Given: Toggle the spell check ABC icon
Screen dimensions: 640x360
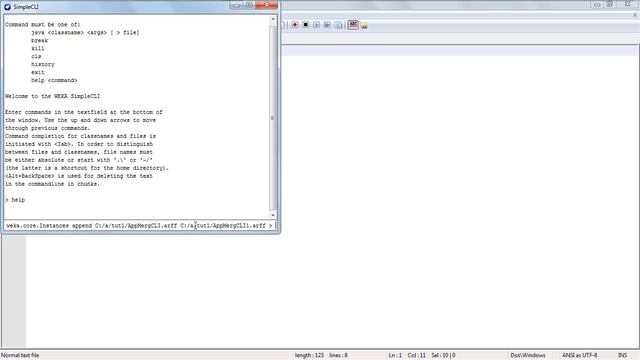Looking at the screenshot, I should [353, 25].
